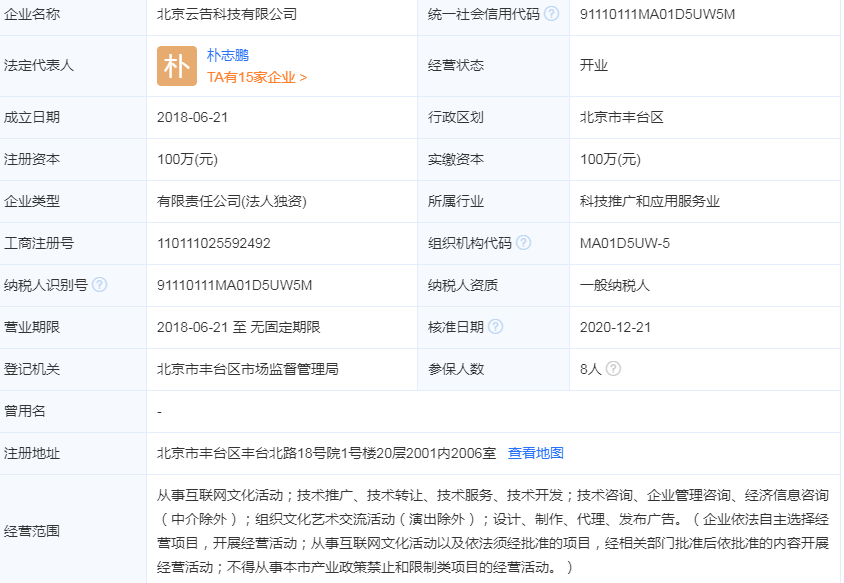The image size is (844, 583).
Task: Click 注册地址 label
Action: click(x=32, y=453)
